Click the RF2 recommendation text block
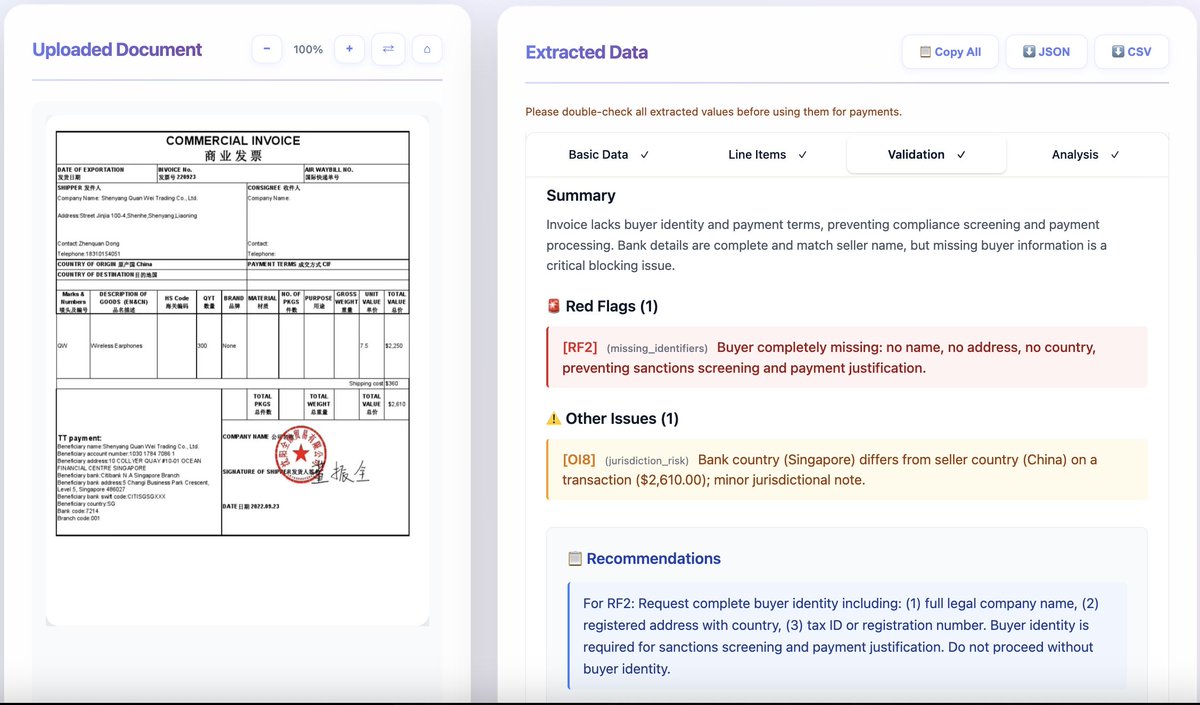Viewport: 1200px width, 705px height. [x=846, y=636]
